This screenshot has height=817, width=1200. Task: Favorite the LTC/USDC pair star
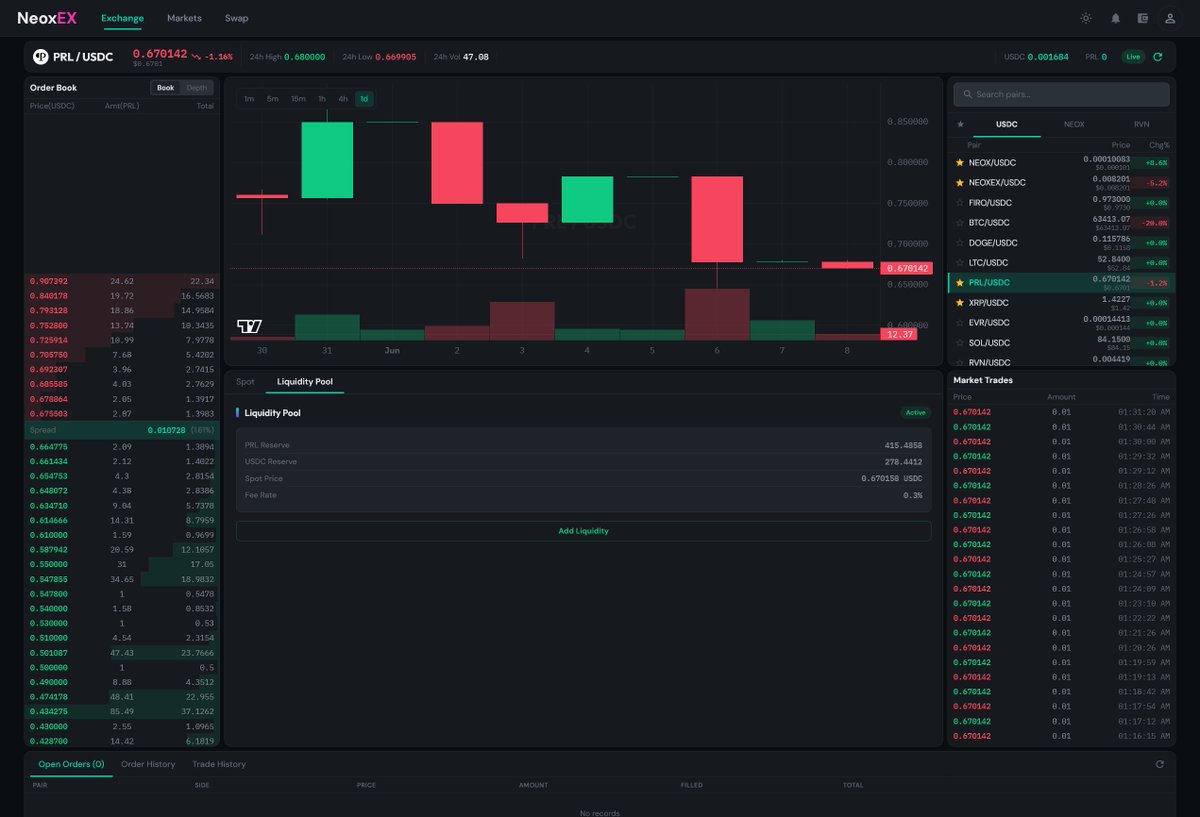tap(960, 262)
